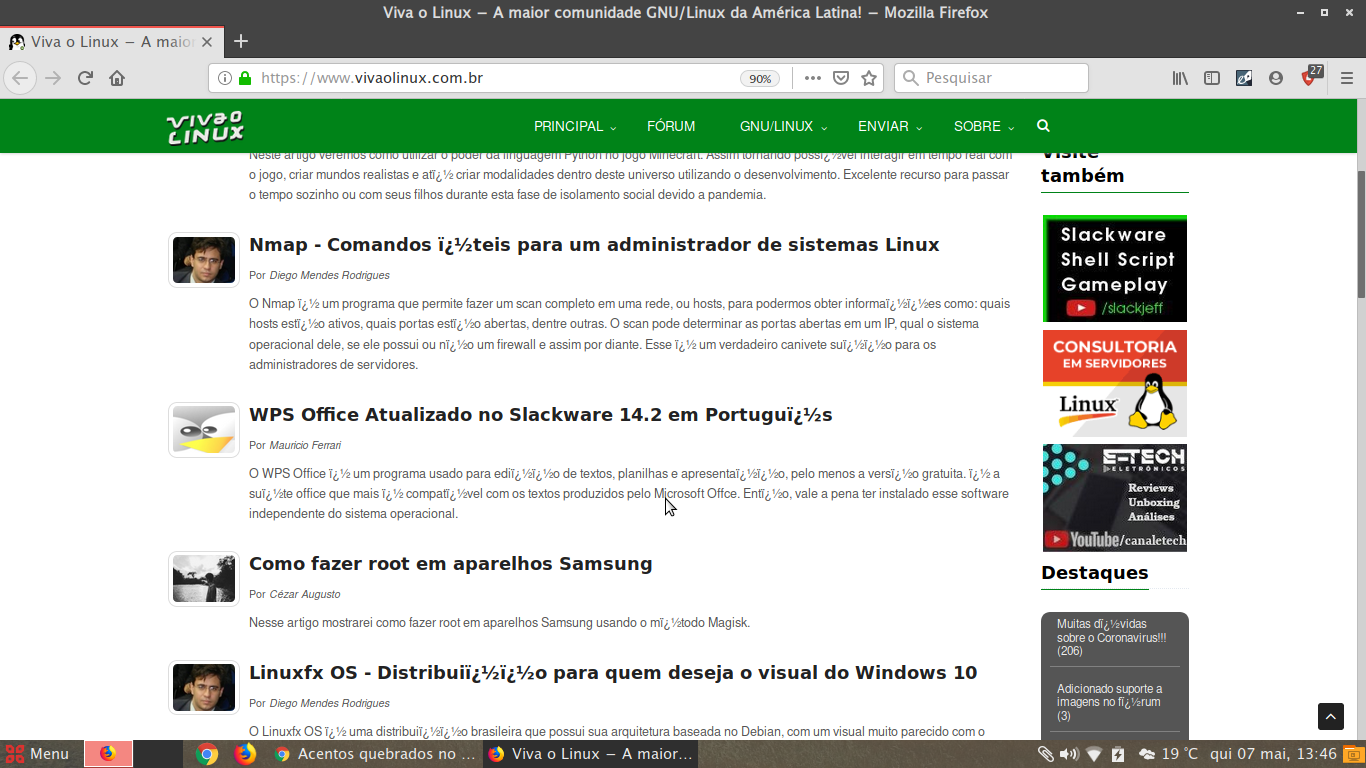Bookmark this page with the star
Image resolution: width=1366 pixels, height=768 pixels.
click(x=869, y=78)
